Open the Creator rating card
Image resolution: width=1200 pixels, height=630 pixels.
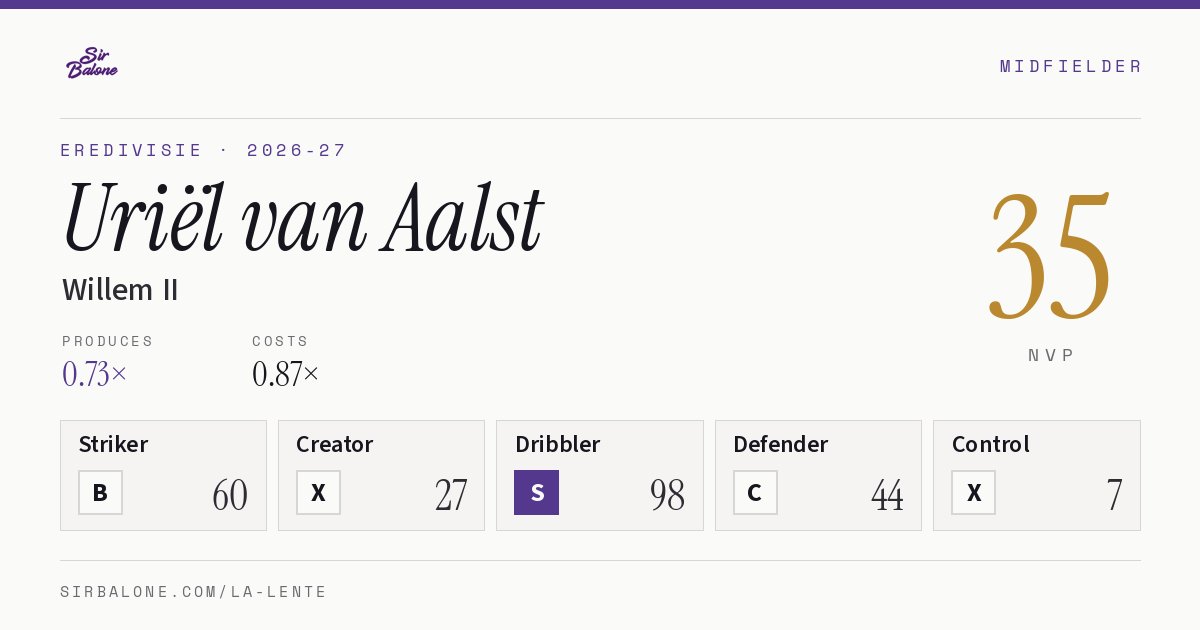click(381, 475)
